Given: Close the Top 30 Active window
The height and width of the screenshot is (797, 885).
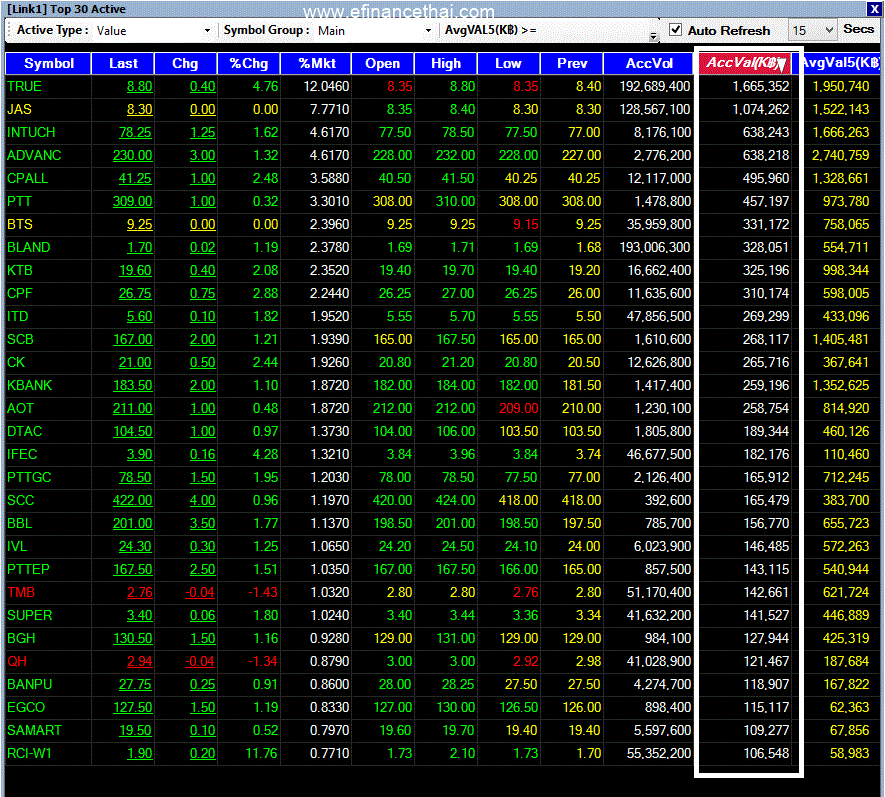Looking at the screenshot, I should [873, 9].
